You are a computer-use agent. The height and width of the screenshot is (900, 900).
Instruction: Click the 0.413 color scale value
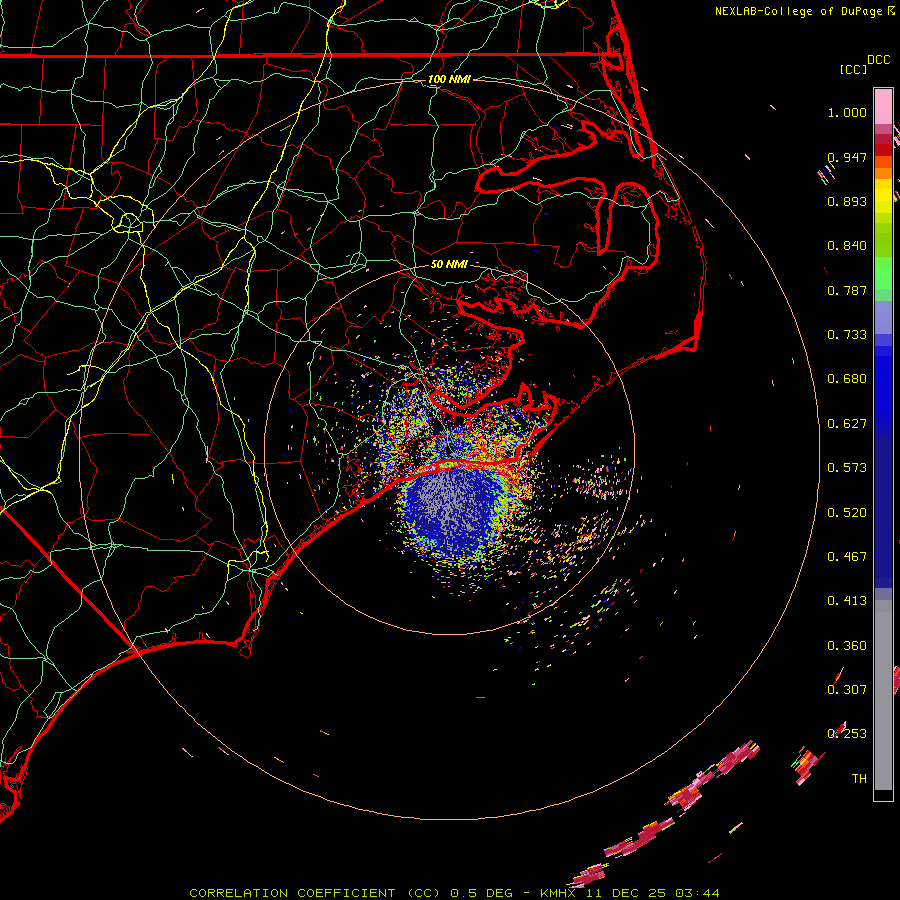pos(847,601)
